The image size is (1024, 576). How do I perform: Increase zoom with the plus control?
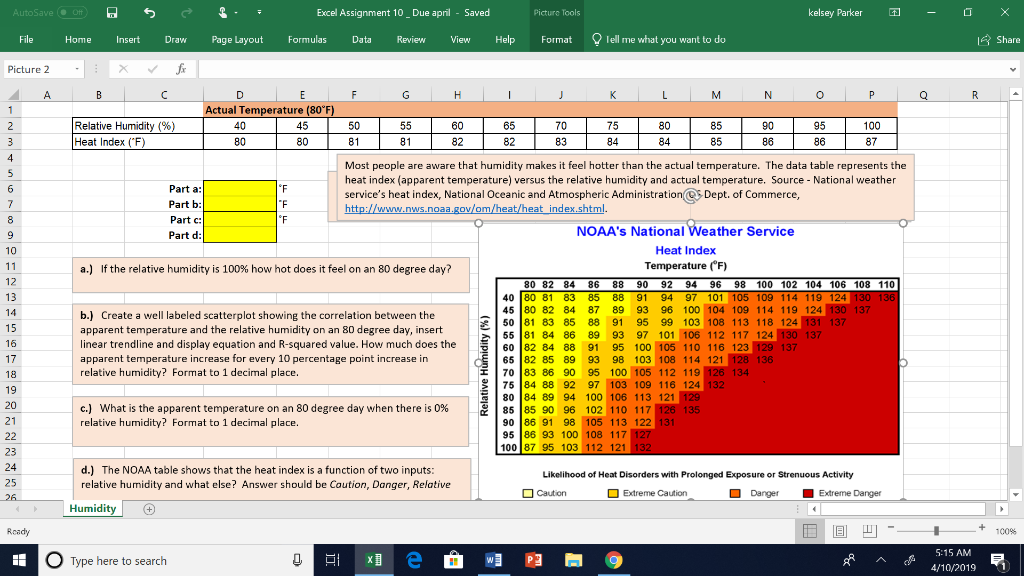point(981,530)
